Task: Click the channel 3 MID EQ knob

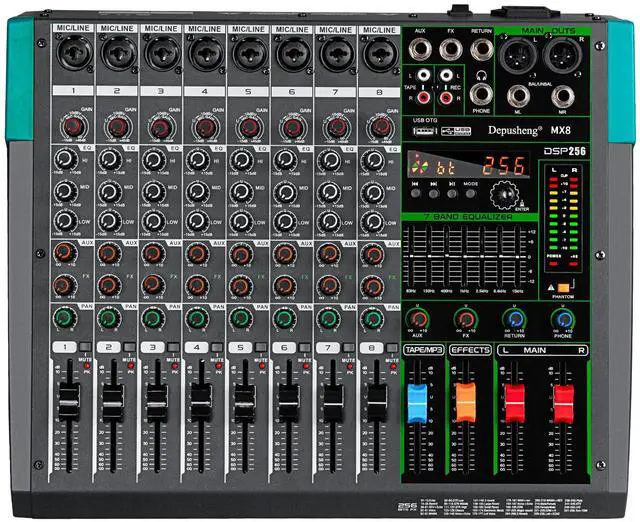Action: [x=153, y=191]
